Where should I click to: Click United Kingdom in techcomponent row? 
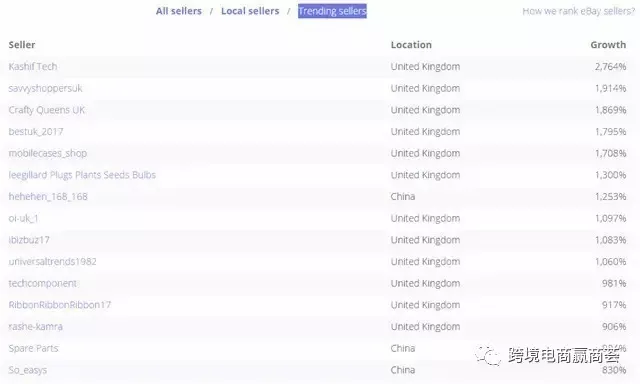click(x=425, y=283)
